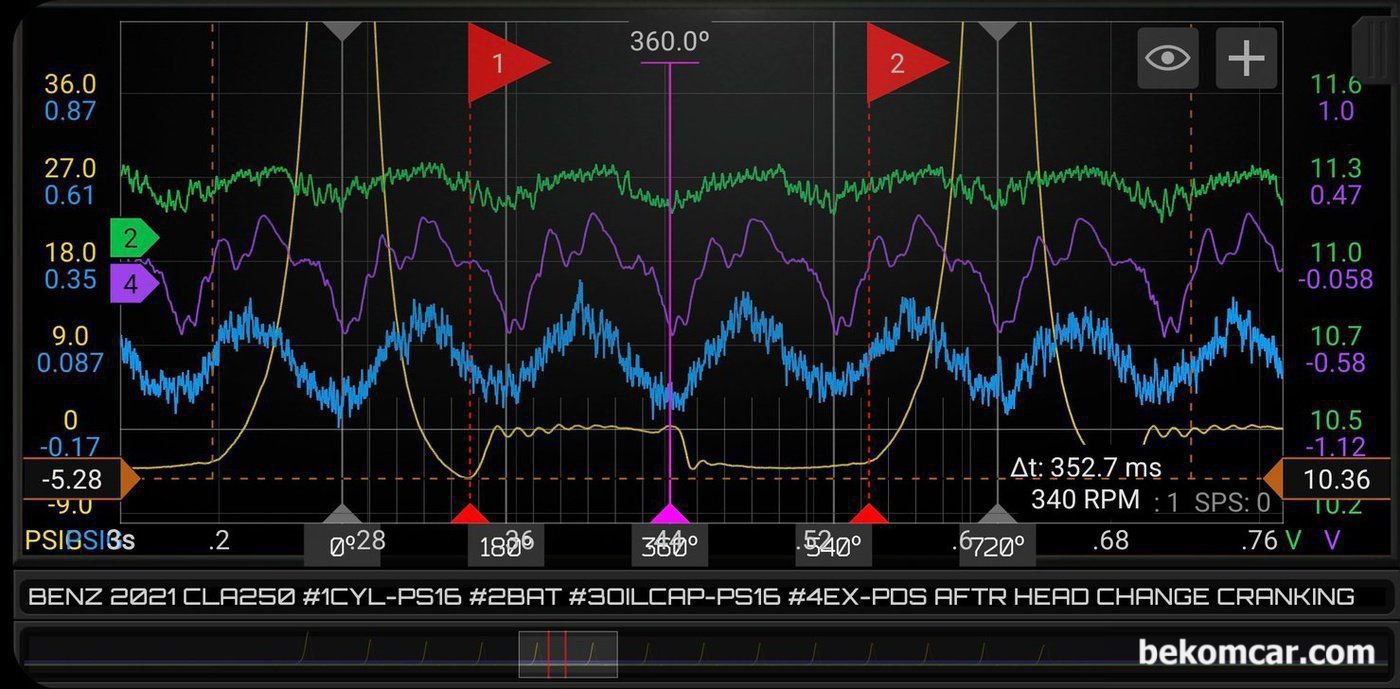This screenshot has width=1400, height=689.
Task: Click the gray top ruler marker at 0°
Action: [x=343, y=30]
